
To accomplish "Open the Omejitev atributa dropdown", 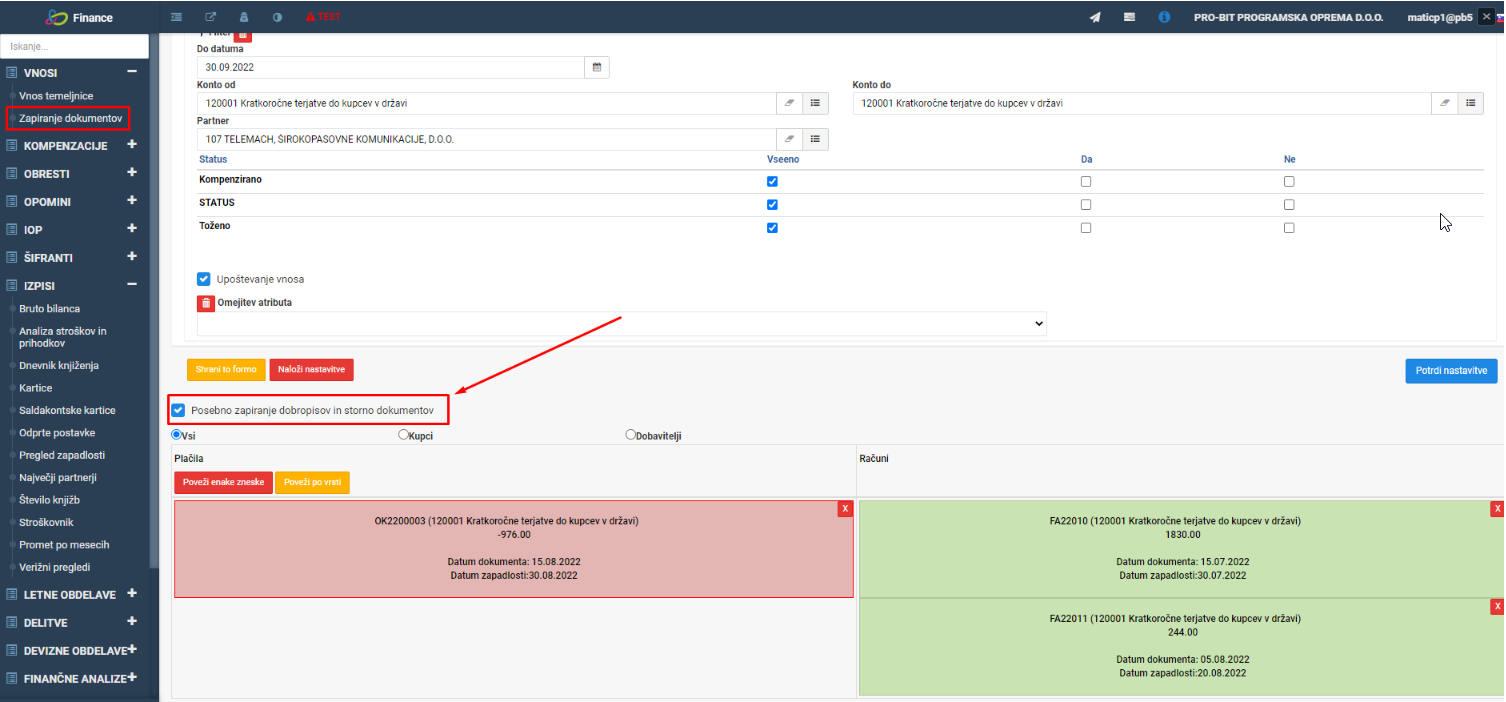I will (x=621, y=324).
